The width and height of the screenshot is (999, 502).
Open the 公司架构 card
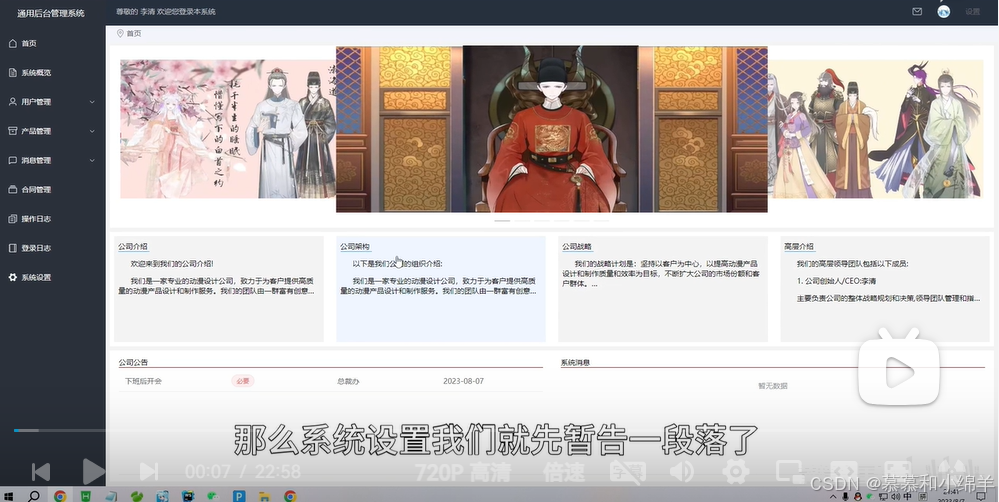tap(441, 289)
